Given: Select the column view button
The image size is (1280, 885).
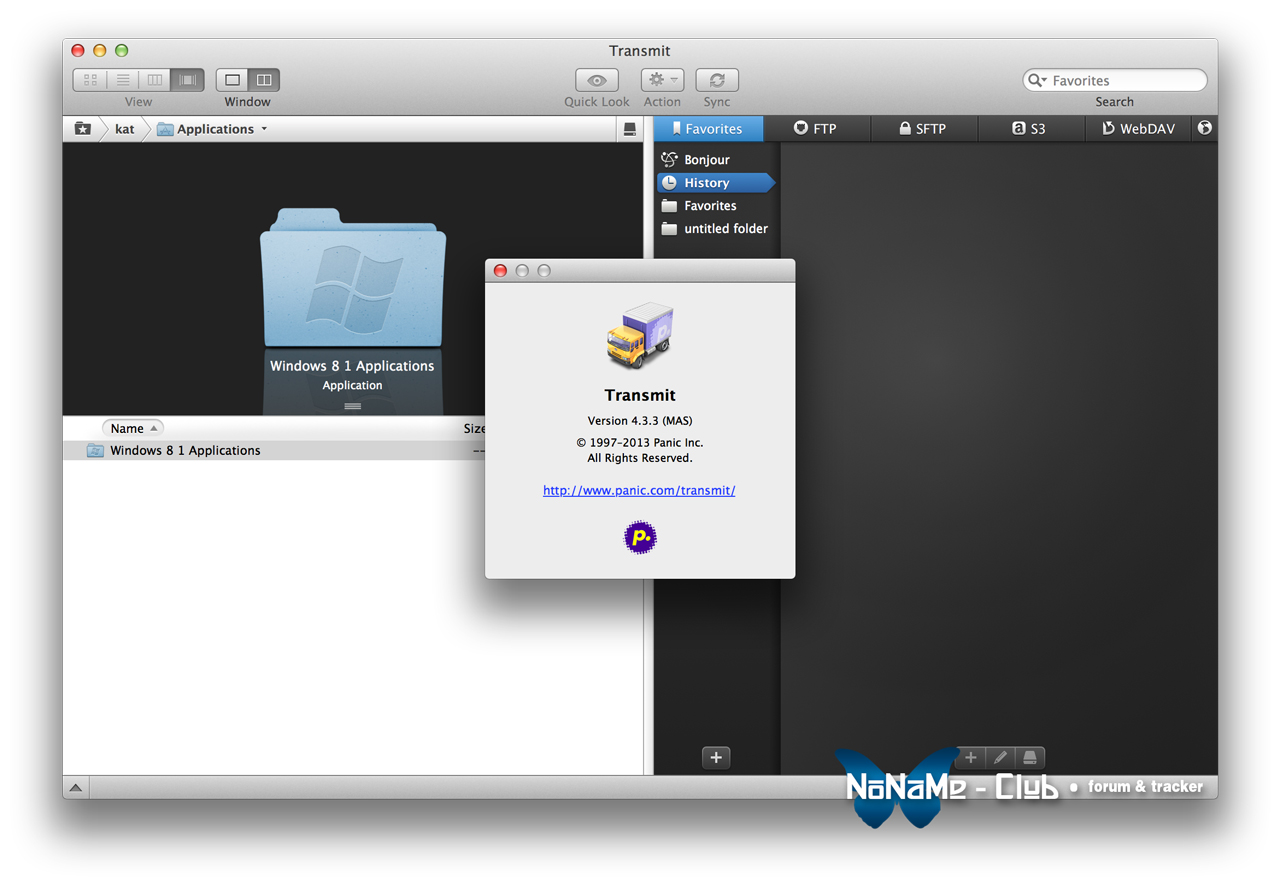Looking at the screenshot, I should (154, 80).
